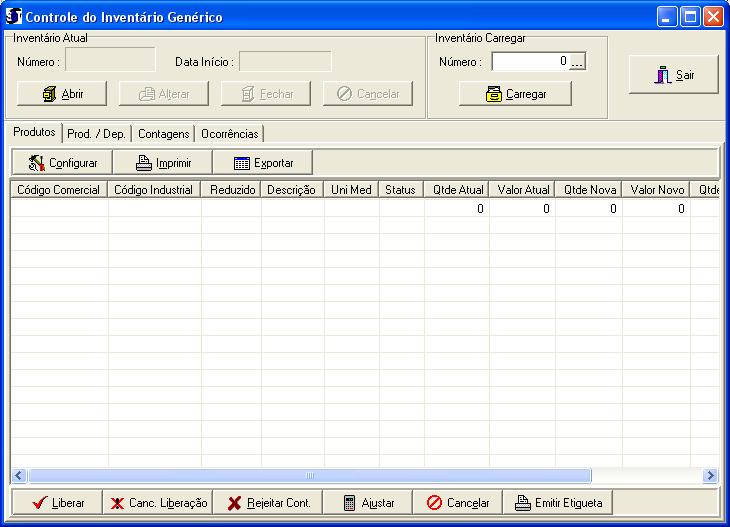Open lookup ellipsis beside Número field
The image size is (730, 527).
577,62
